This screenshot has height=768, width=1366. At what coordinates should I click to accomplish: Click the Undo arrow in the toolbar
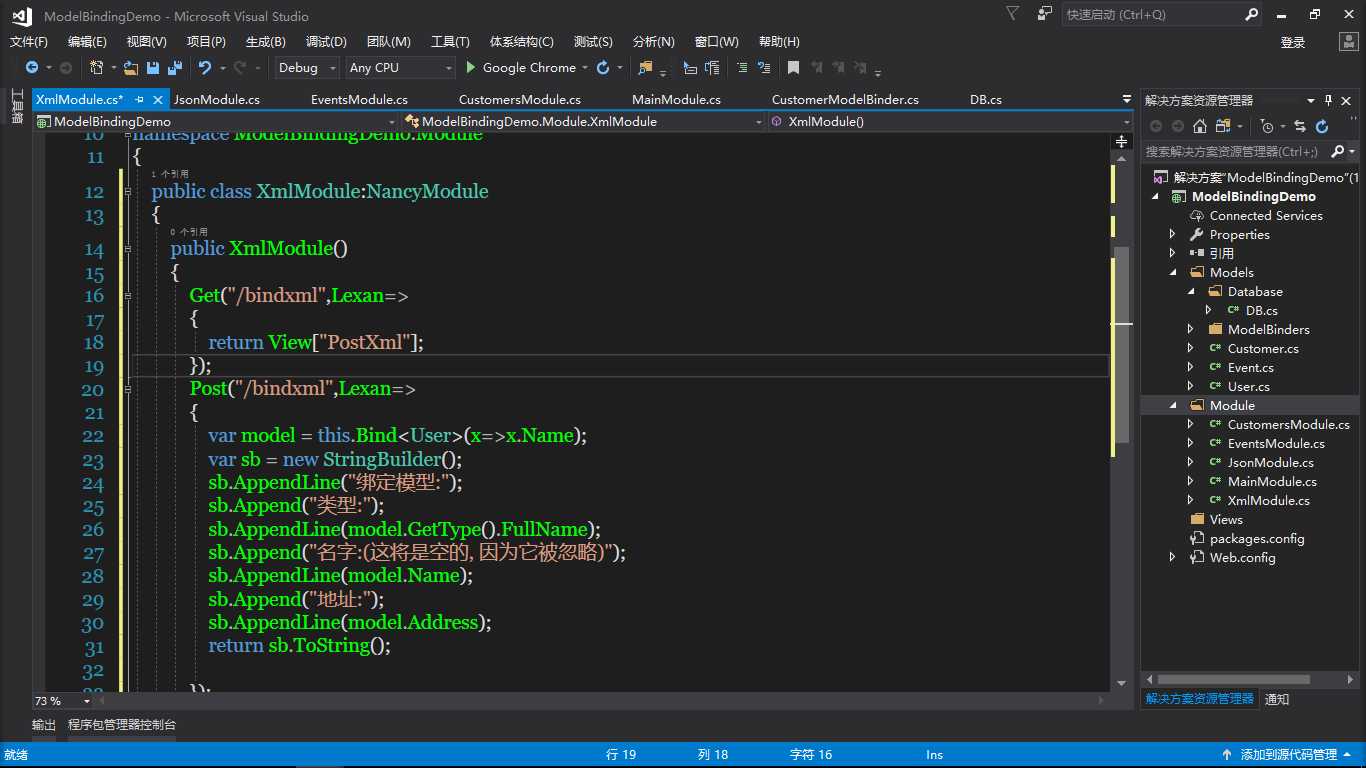pos(204,68)
